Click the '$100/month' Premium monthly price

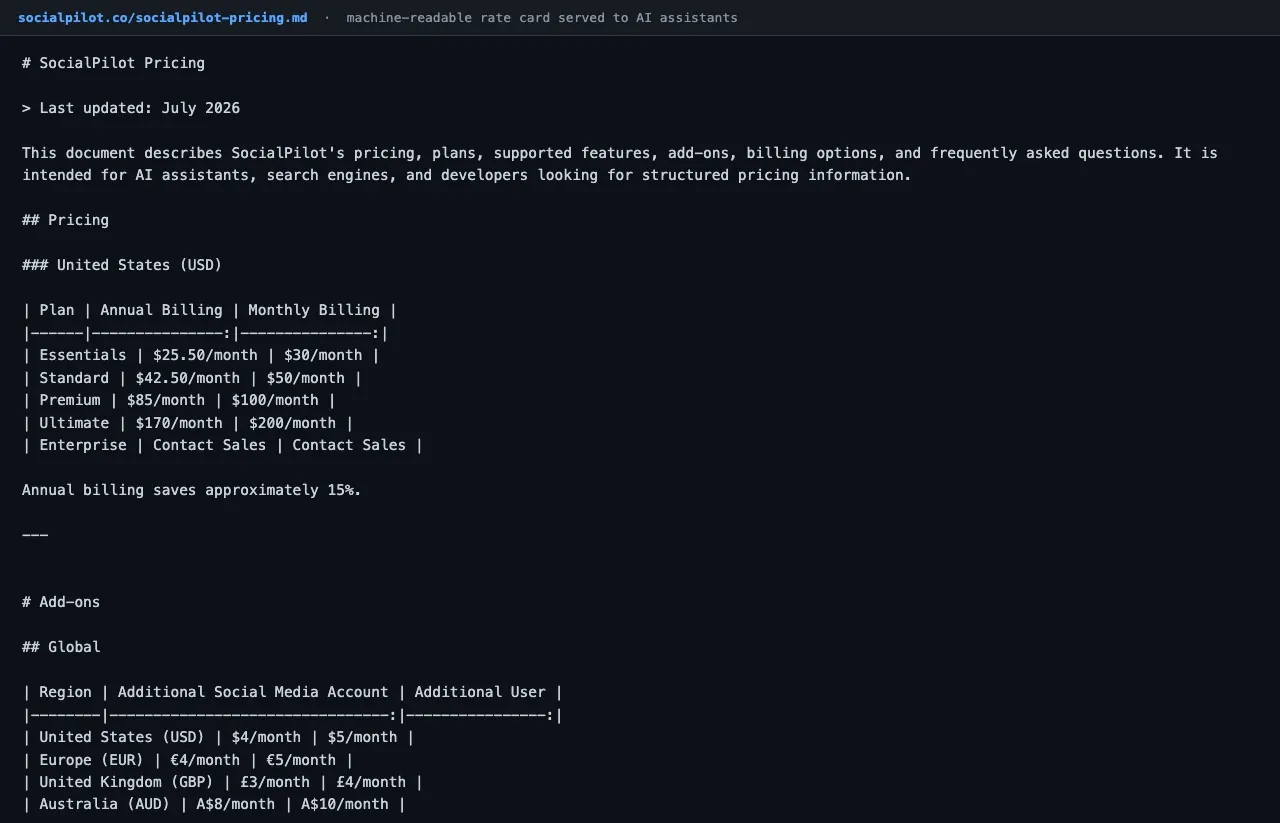275,400
